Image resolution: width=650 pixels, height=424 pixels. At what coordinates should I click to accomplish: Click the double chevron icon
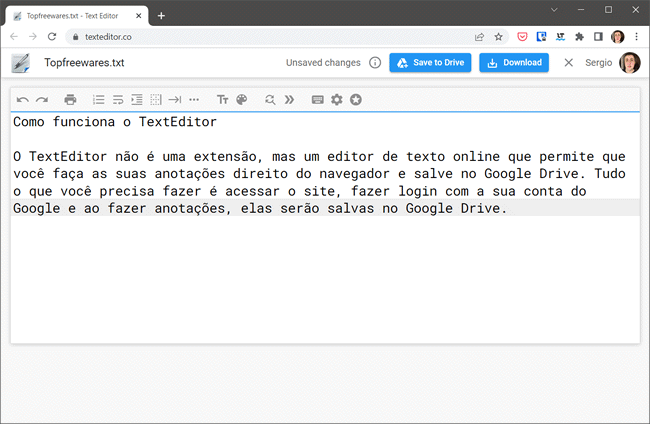click(289, 100)
